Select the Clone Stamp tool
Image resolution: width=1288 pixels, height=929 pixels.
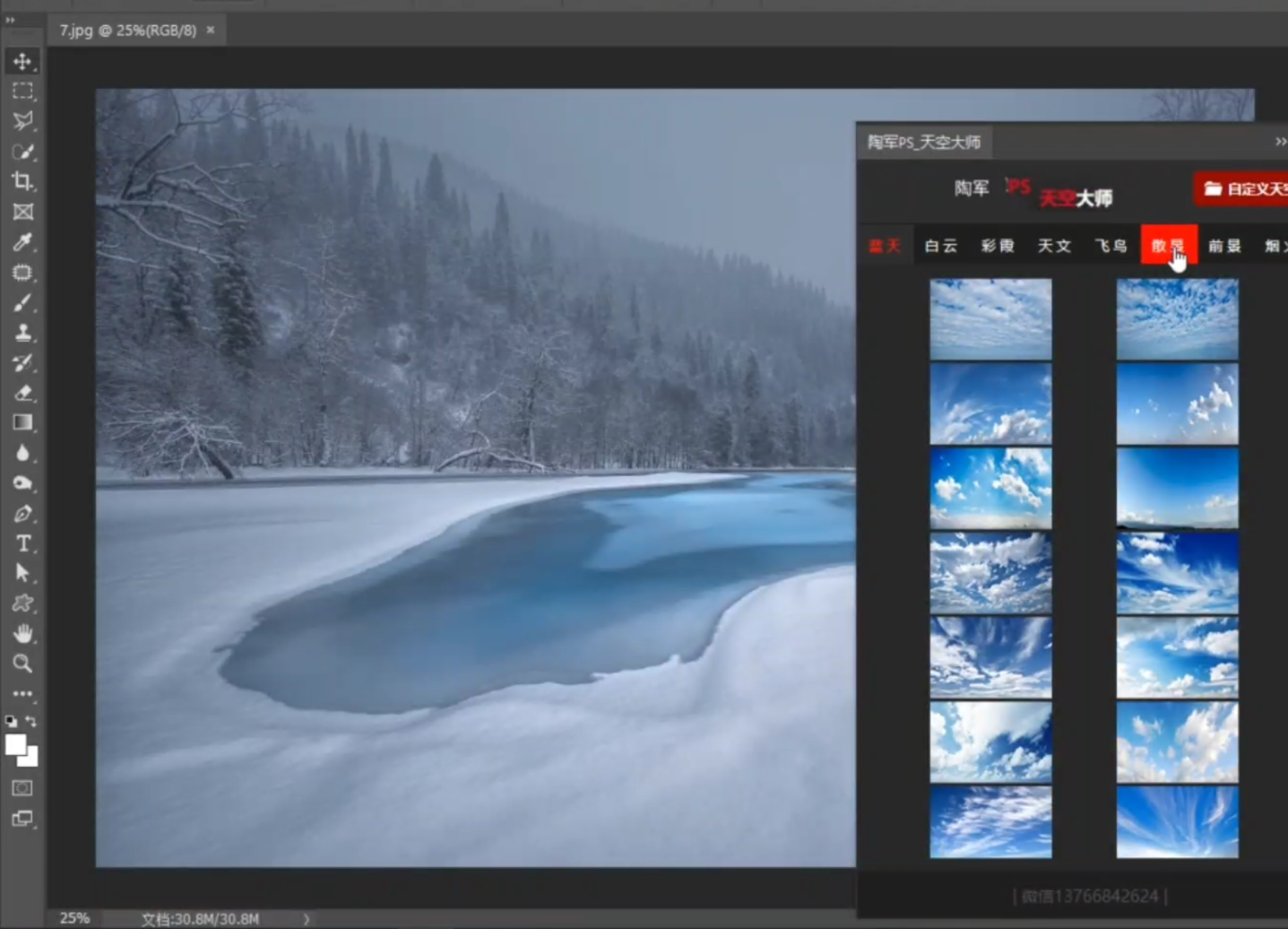(22, 333)
